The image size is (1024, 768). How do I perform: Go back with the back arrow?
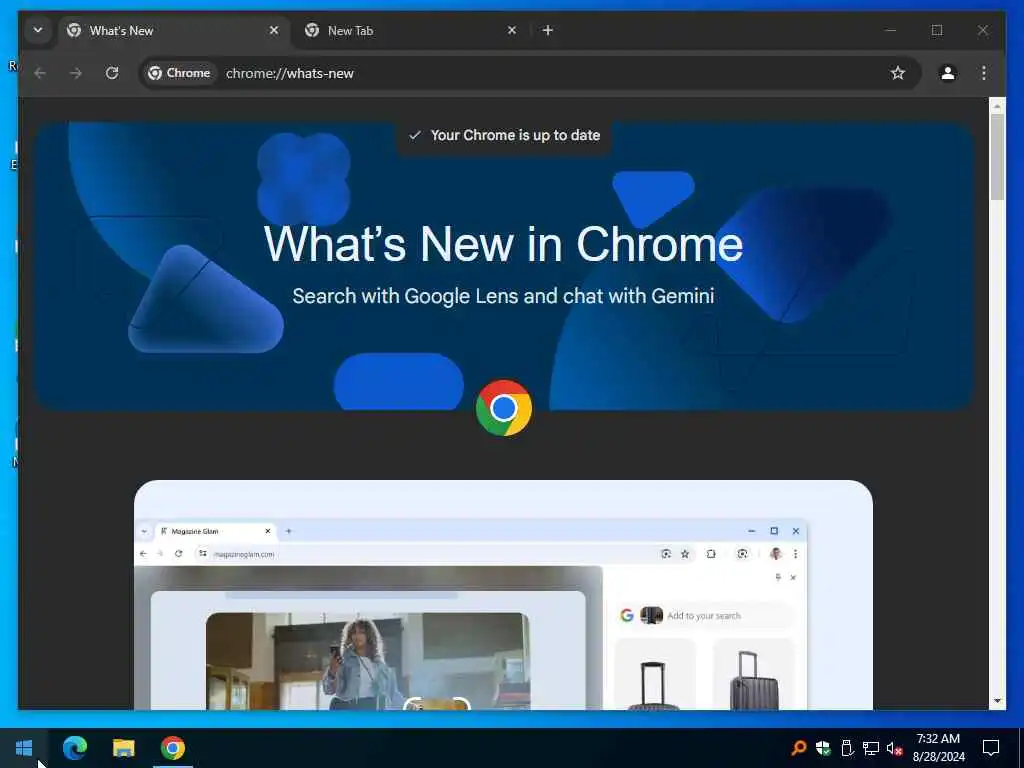(x=40, y=73)
